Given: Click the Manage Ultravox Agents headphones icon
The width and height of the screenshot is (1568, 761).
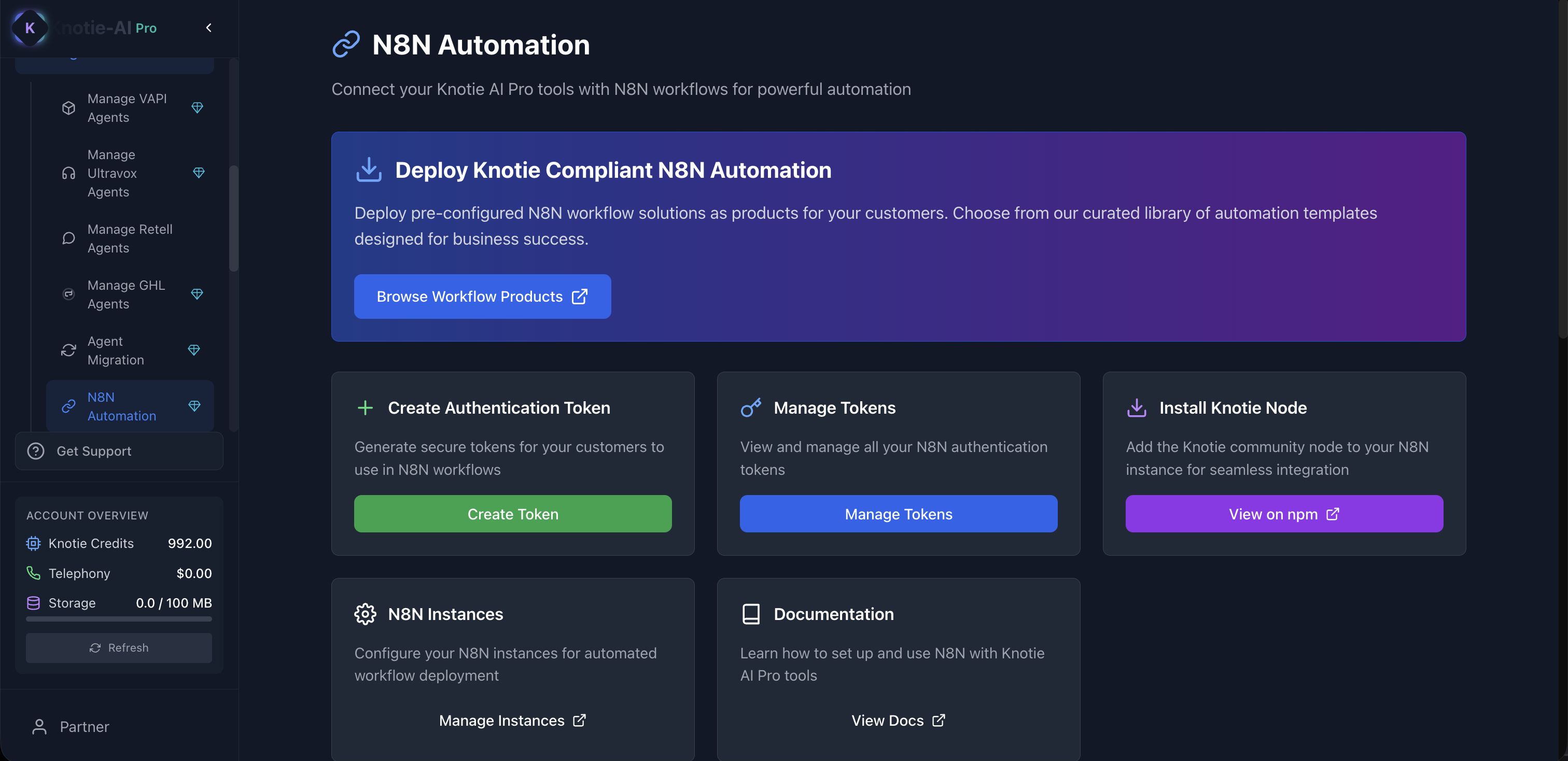Looking at the screenshot, I should 69,173.
